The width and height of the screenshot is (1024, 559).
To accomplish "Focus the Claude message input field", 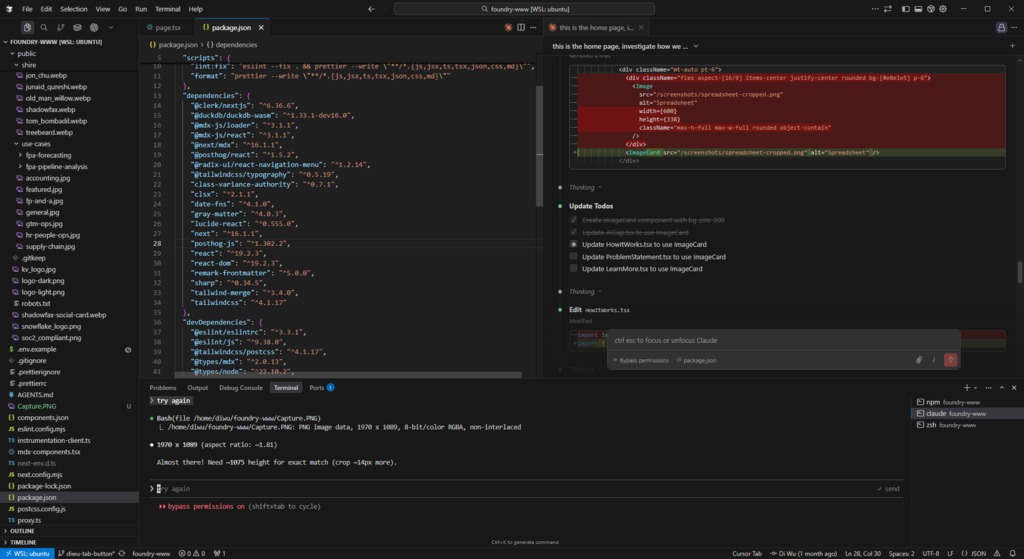I will pos(784,340).
